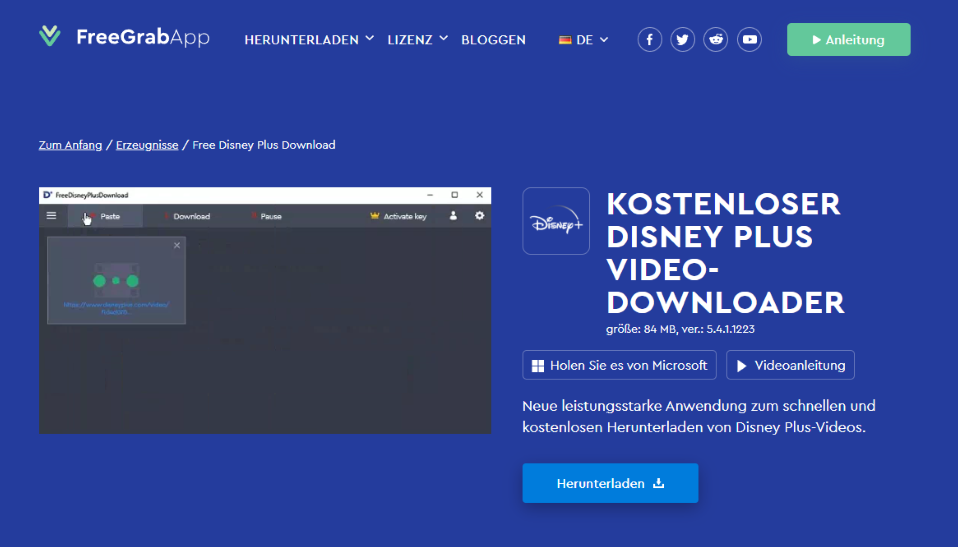Viewport: 958px width, 547px height.
Task: Click the user profile icon in app screenshot
Action: click(x=453, y=215)
